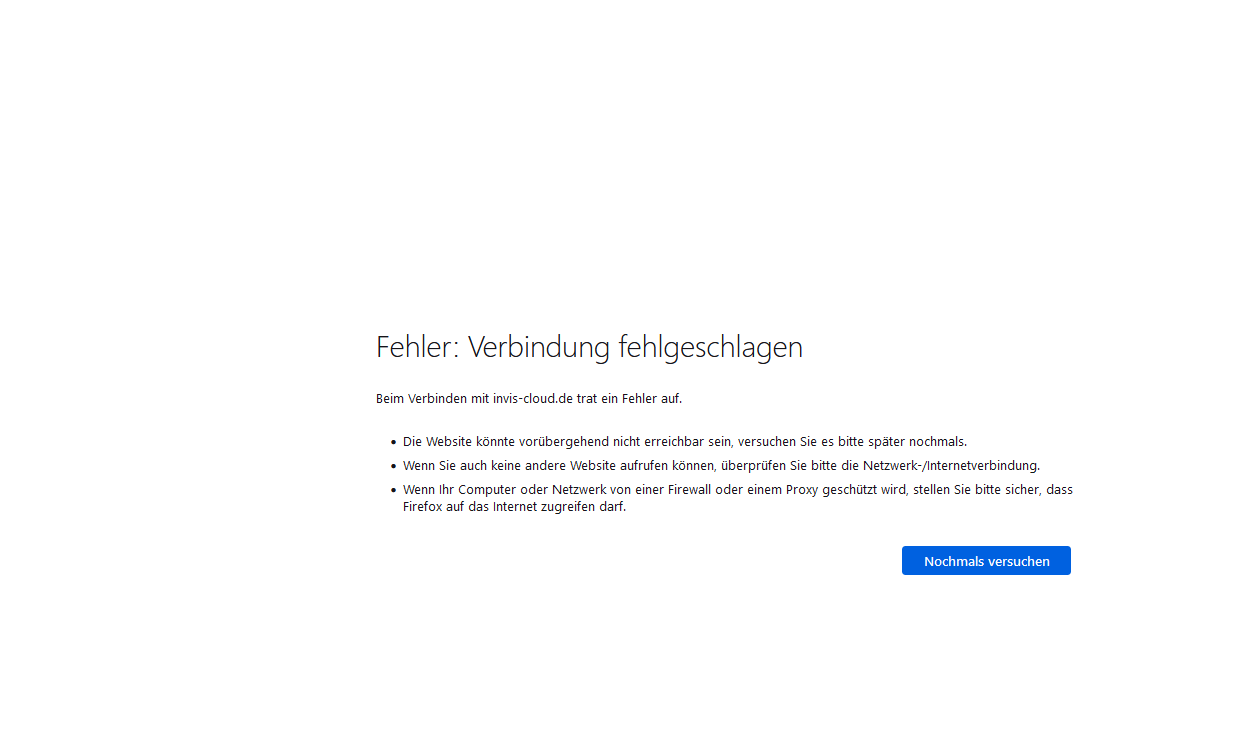The width and height of the screenshot is (1242, 738).
Task: Click the bullet dot before 'Wenn Ihr Computer'
Action: coord(393,491)
